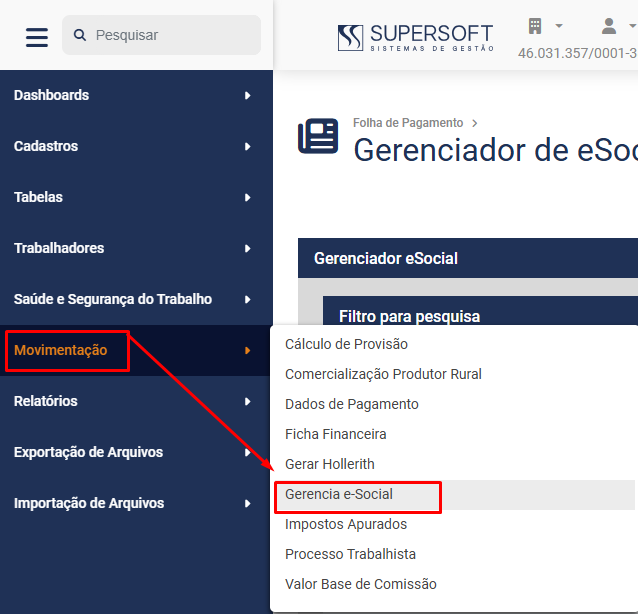Open the Trabalhadores menu
The width and height of the screenshot is (638, 614).
pyautogui.click(x=136, y=248)
